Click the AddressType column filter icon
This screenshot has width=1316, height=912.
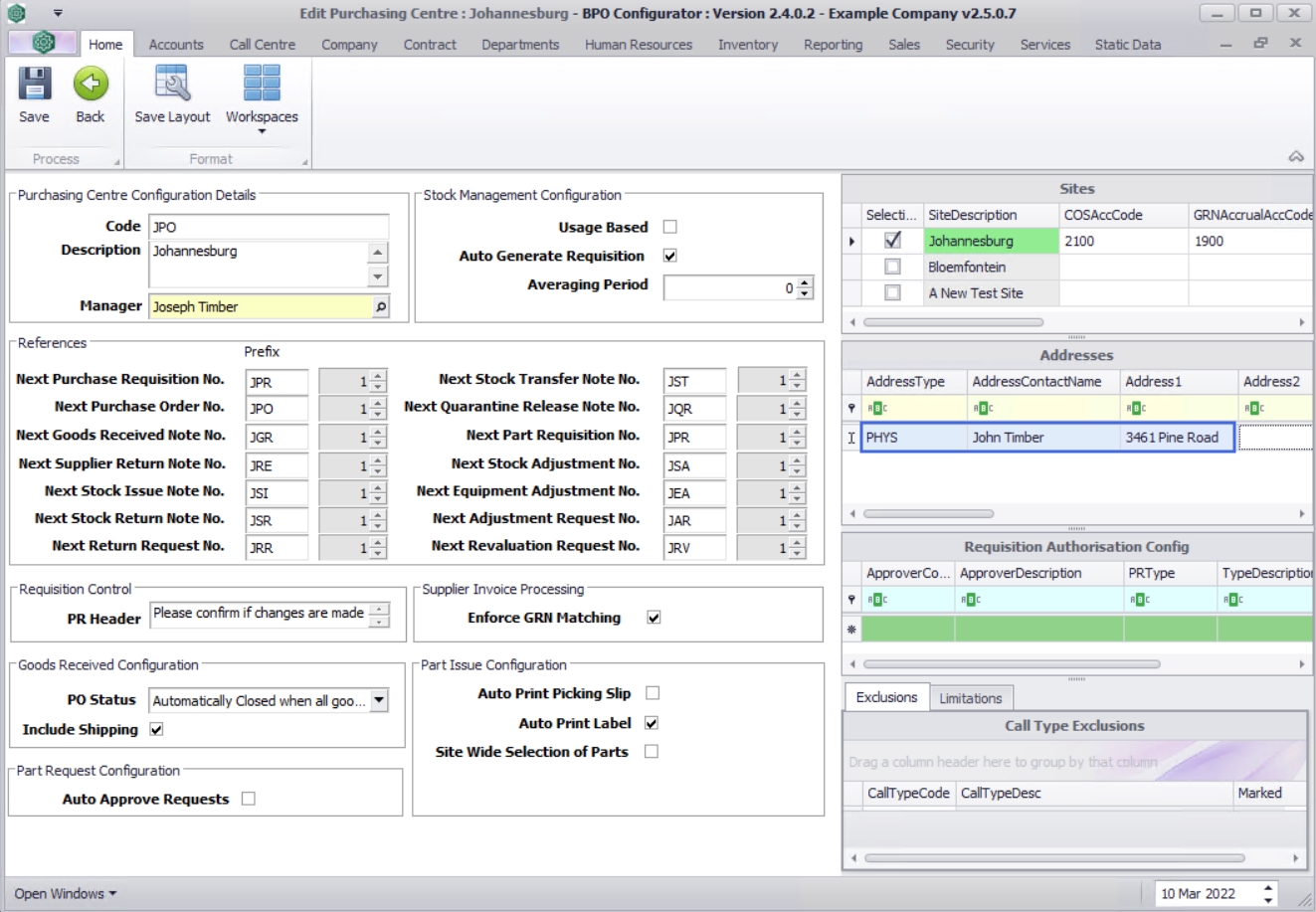[x=876, y=408]
